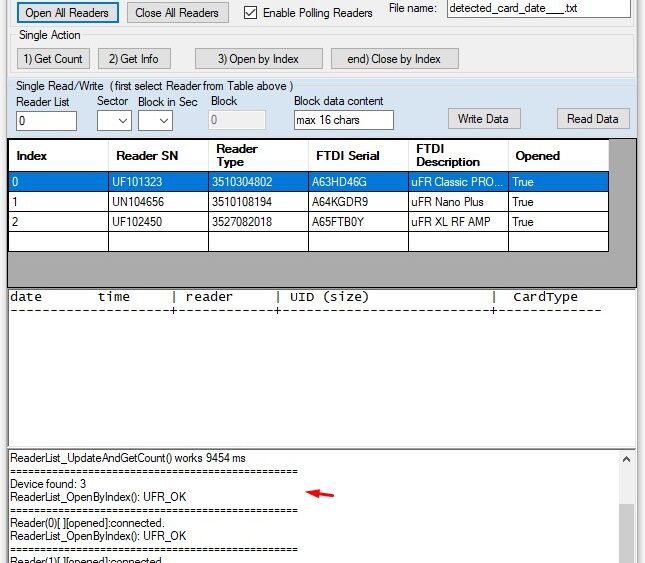Toggle the Enable Polling Readers checkbox

pyautogui.click(x=251, y=13)
